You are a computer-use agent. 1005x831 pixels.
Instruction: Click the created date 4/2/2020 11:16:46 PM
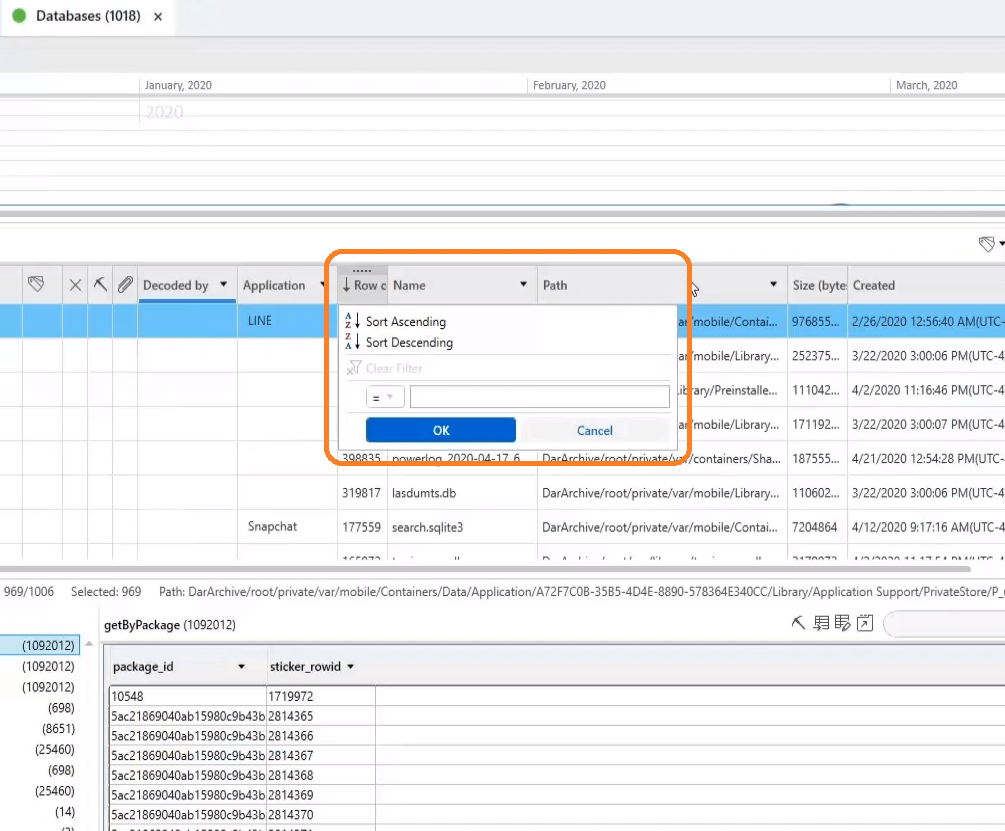(928, 390)
